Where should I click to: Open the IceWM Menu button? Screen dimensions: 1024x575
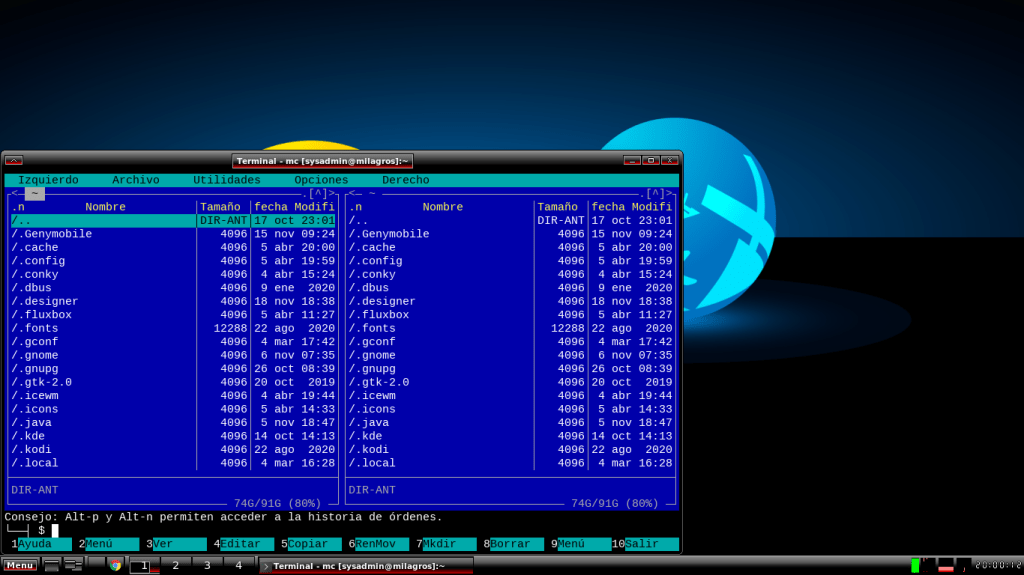20,565
